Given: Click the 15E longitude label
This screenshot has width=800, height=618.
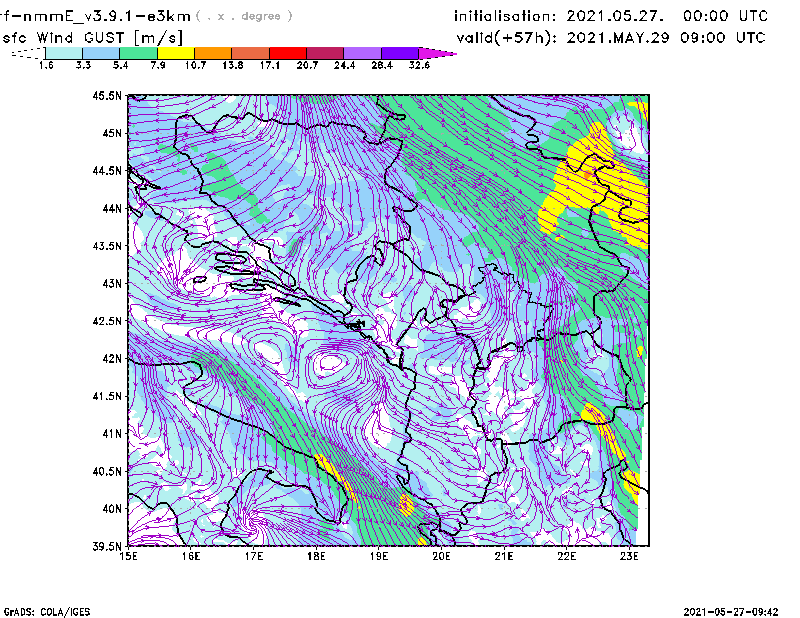Looking at the screenshot, I should [x=128, y=556].
